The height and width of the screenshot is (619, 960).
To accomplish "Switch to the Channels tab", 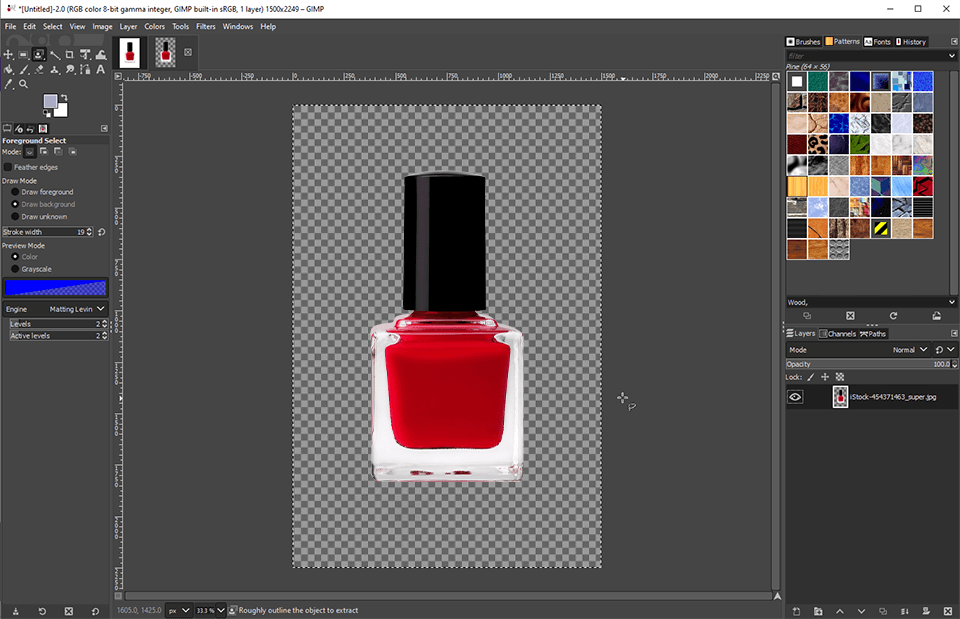I will [838, 334].
